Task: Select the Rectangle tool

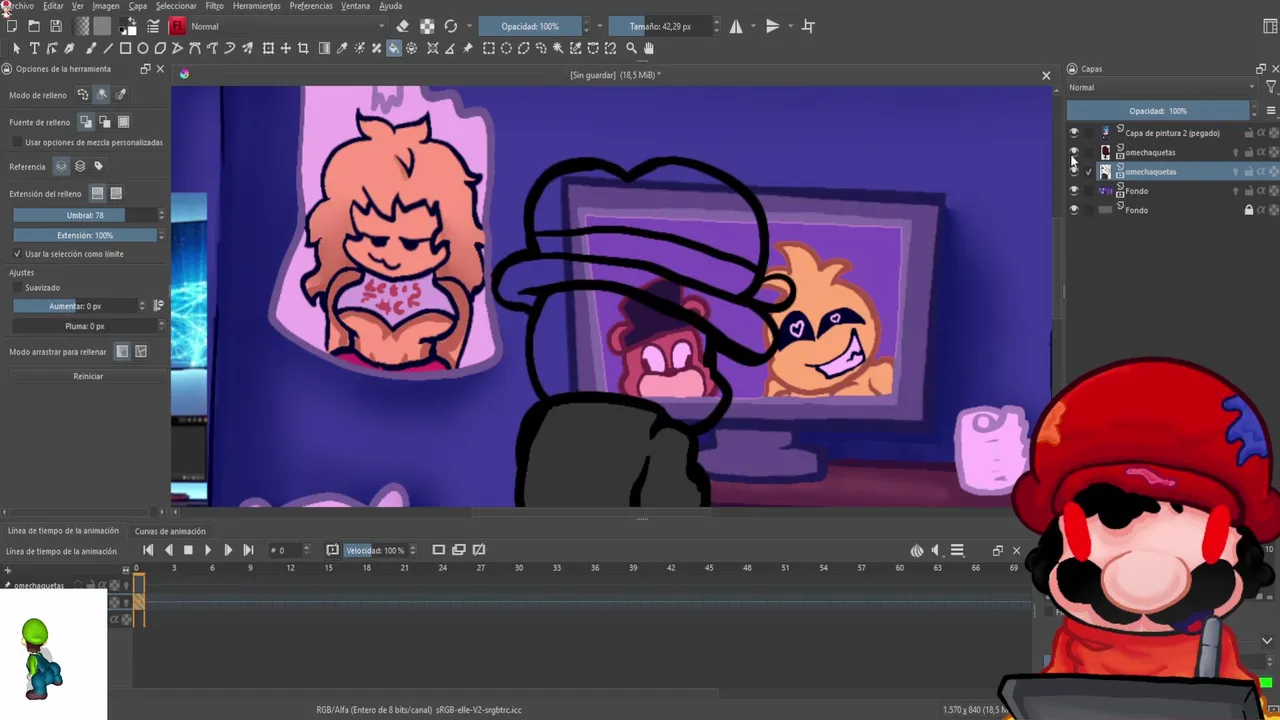Action: point(125,48)
